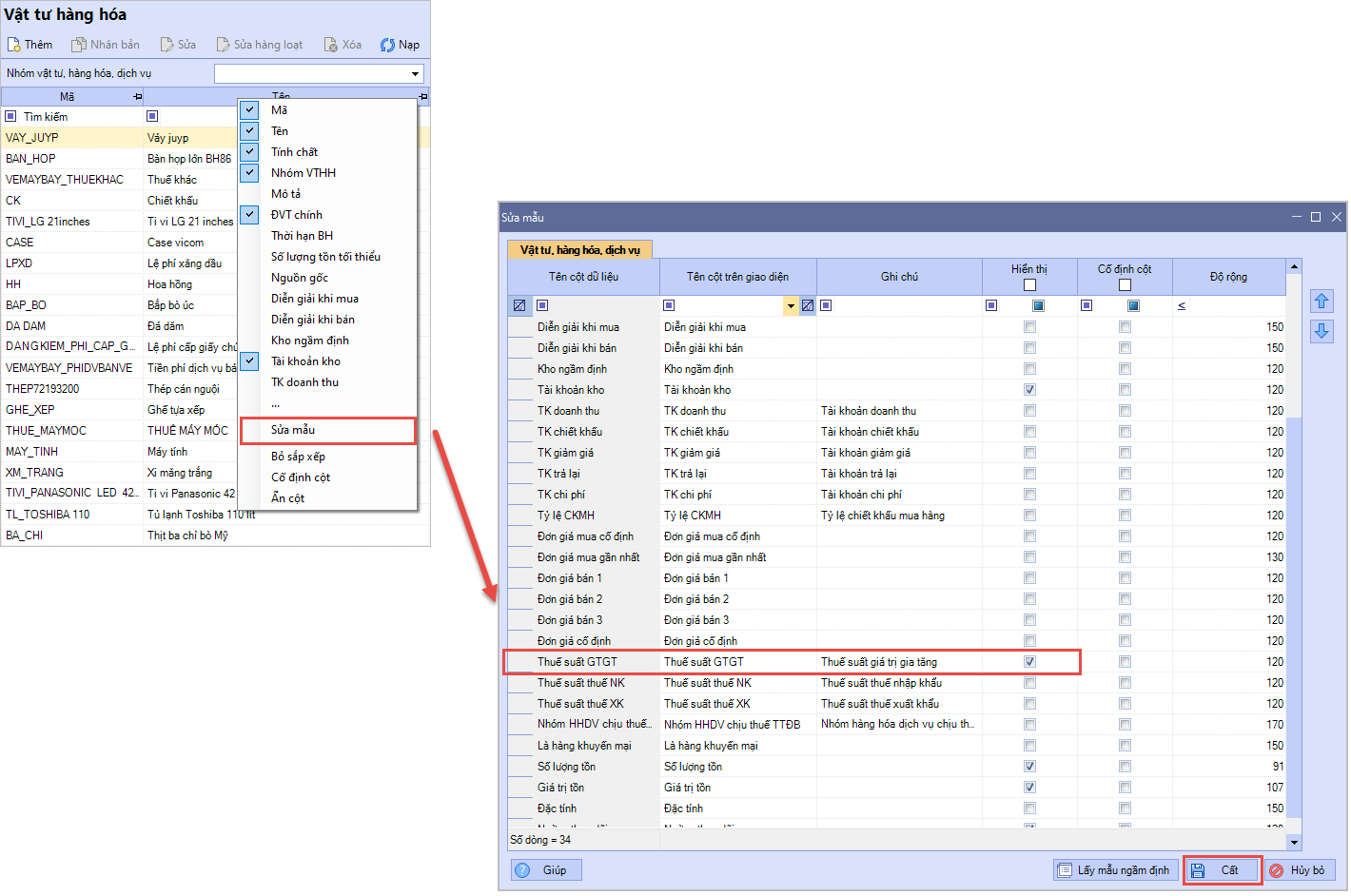Click the move up arrow icon

pyautogui.click(x=1322, y=302)
